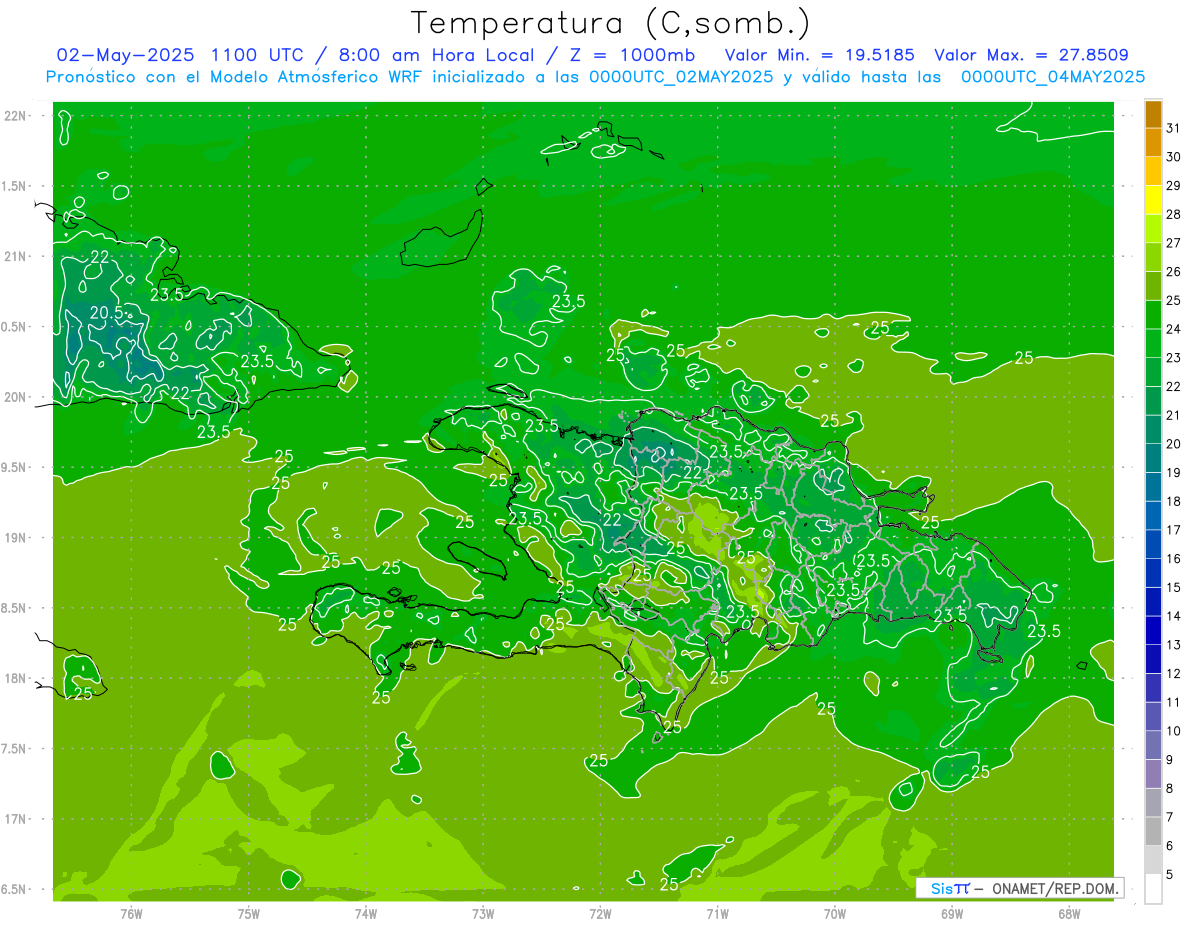
Task: Click the "71W" longitude axis label
Action: click(x=717, y=913)
